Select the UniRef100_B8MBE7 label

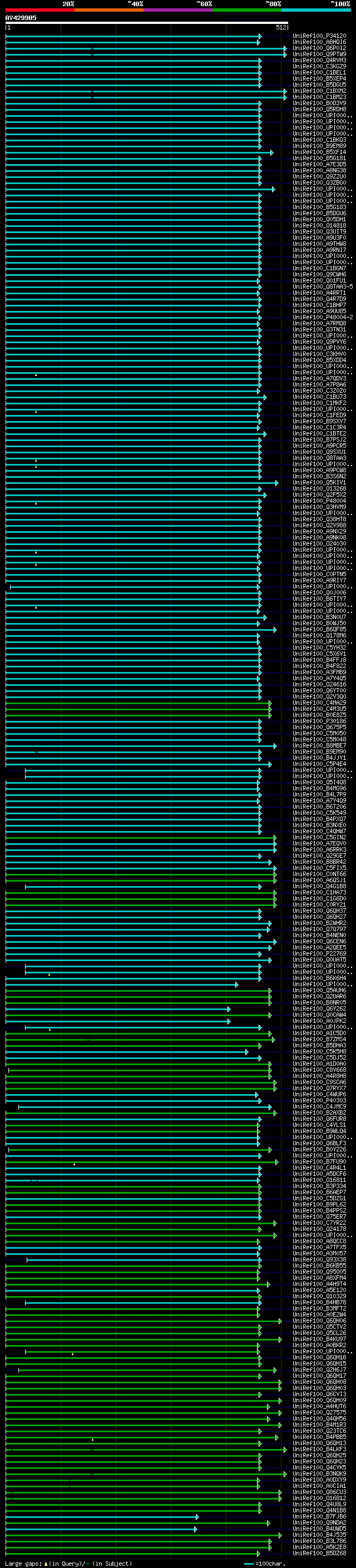point(319,745)
